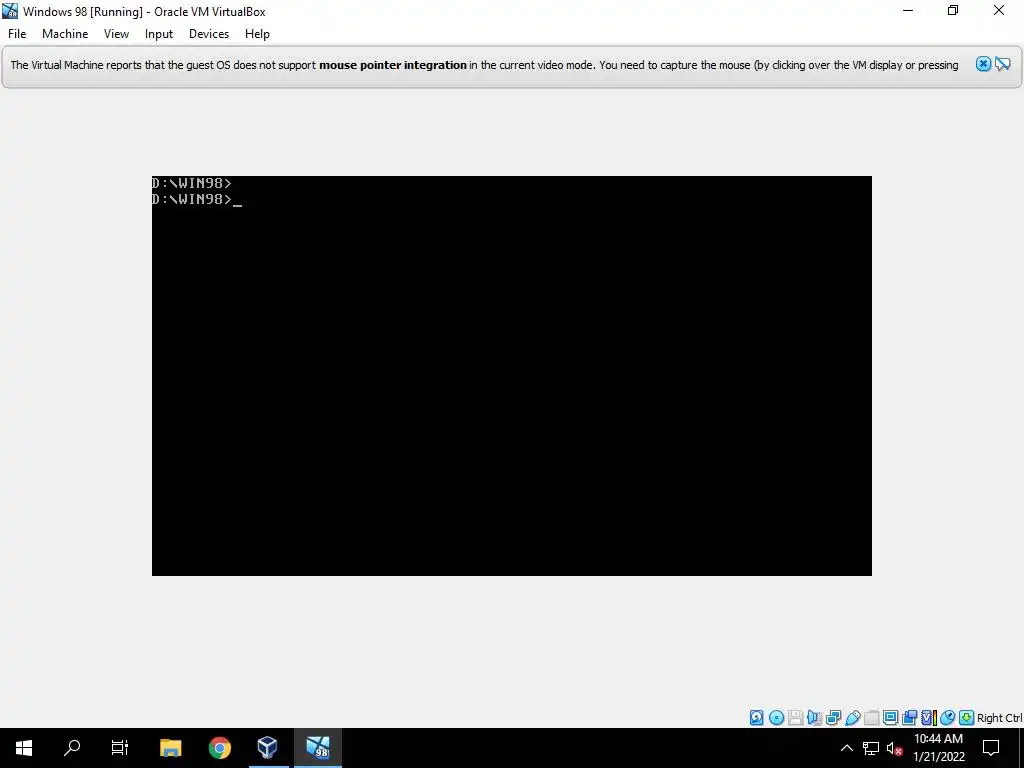Dismiss the mouse pointer integration notification
The image size is (1024, 768).
[x=983, y=63]
